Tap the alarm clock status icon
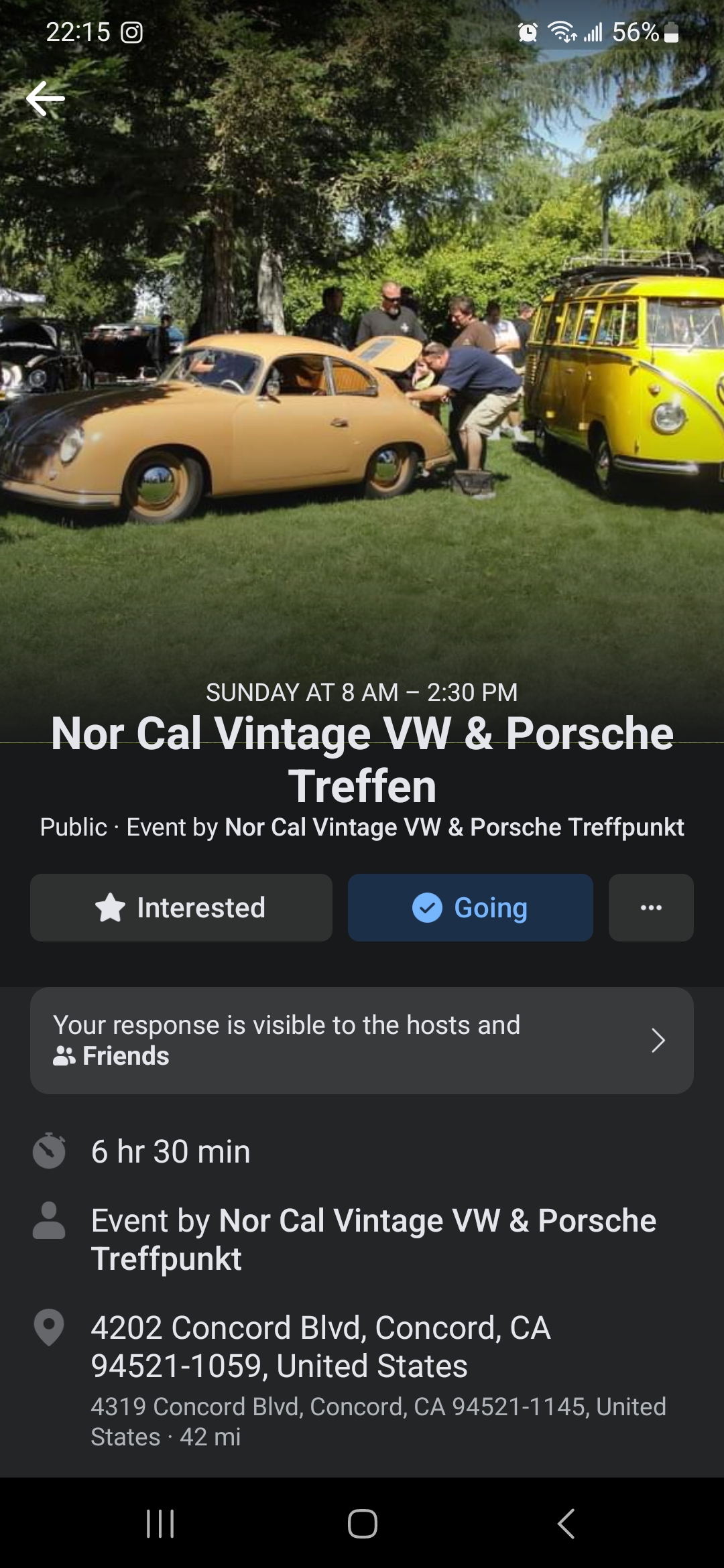 [528, 32]
